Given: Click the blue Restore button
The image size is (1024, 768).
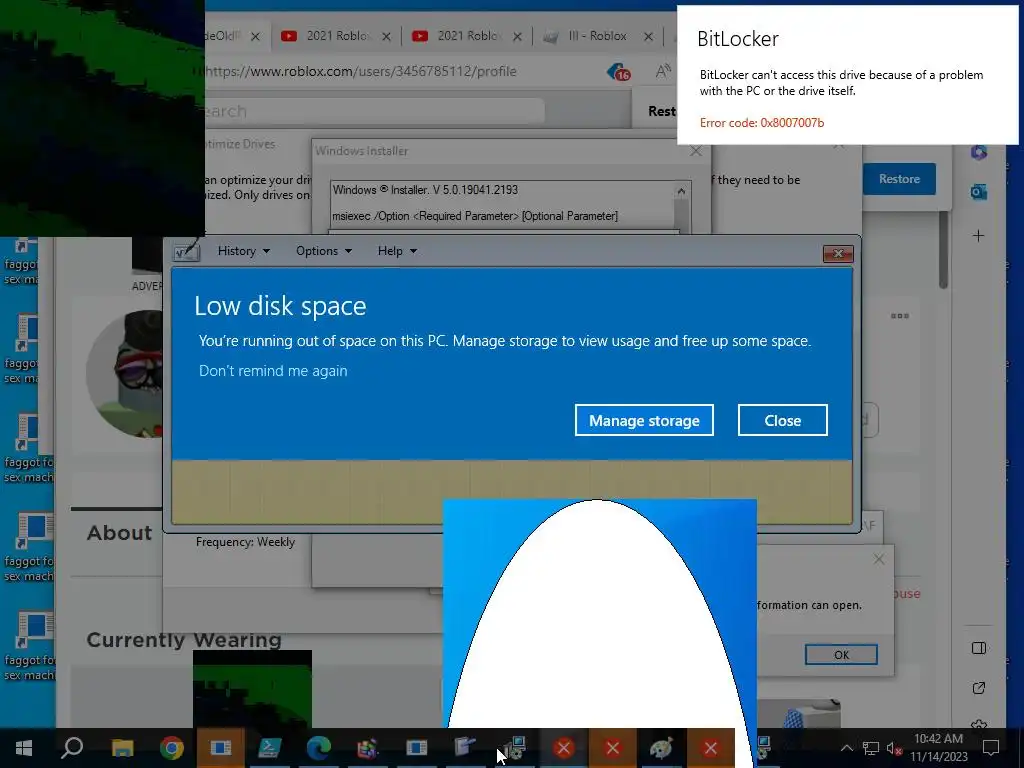Looking at the screenshot, I should pyautogui.click(x=899, y=179).
